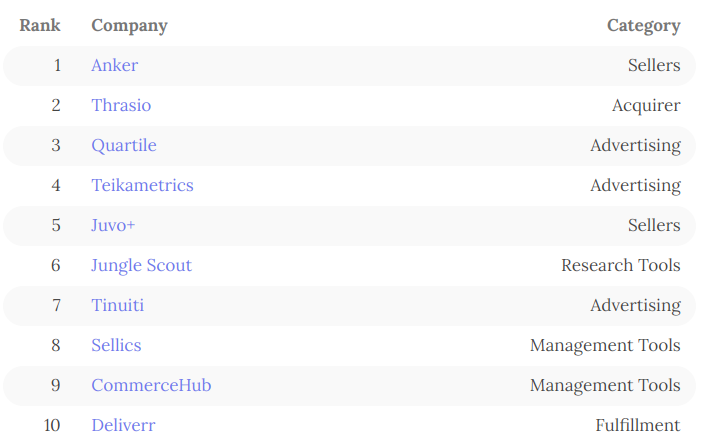
Task: Click rank number 1 cell
Action: [x=56, y=66]
